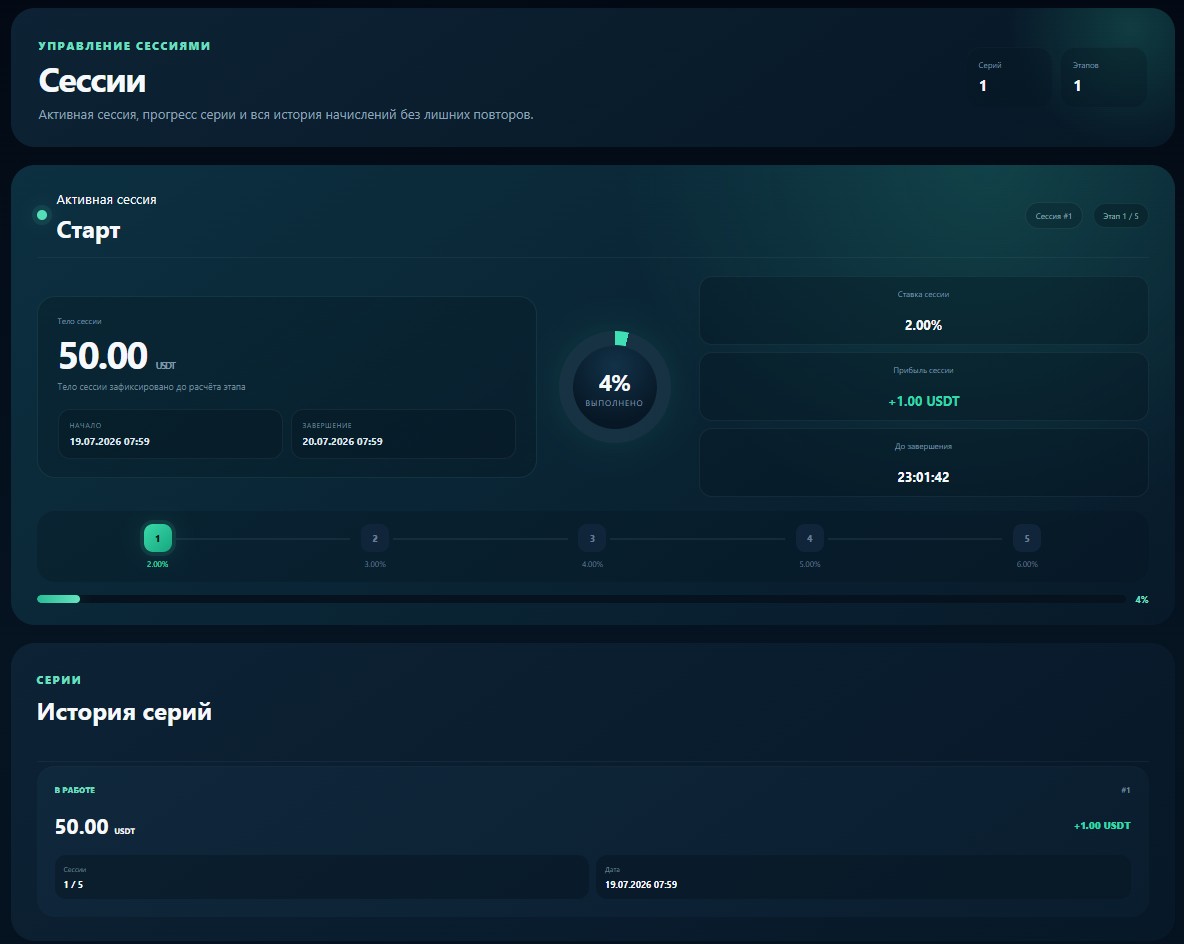Click the horizontal session progress bar

[581, 599]
